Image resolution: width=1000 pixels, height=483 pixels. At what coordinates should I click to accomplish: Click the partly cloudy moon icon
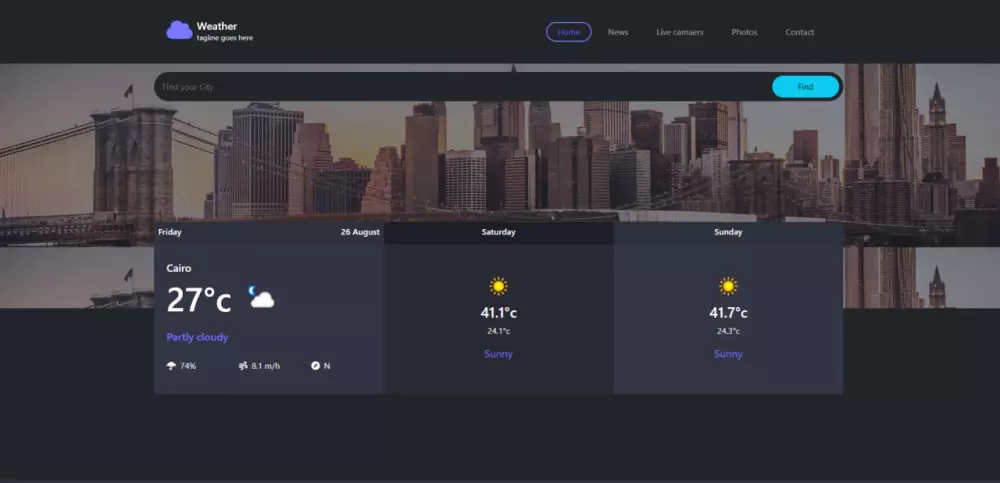point(261,297)
